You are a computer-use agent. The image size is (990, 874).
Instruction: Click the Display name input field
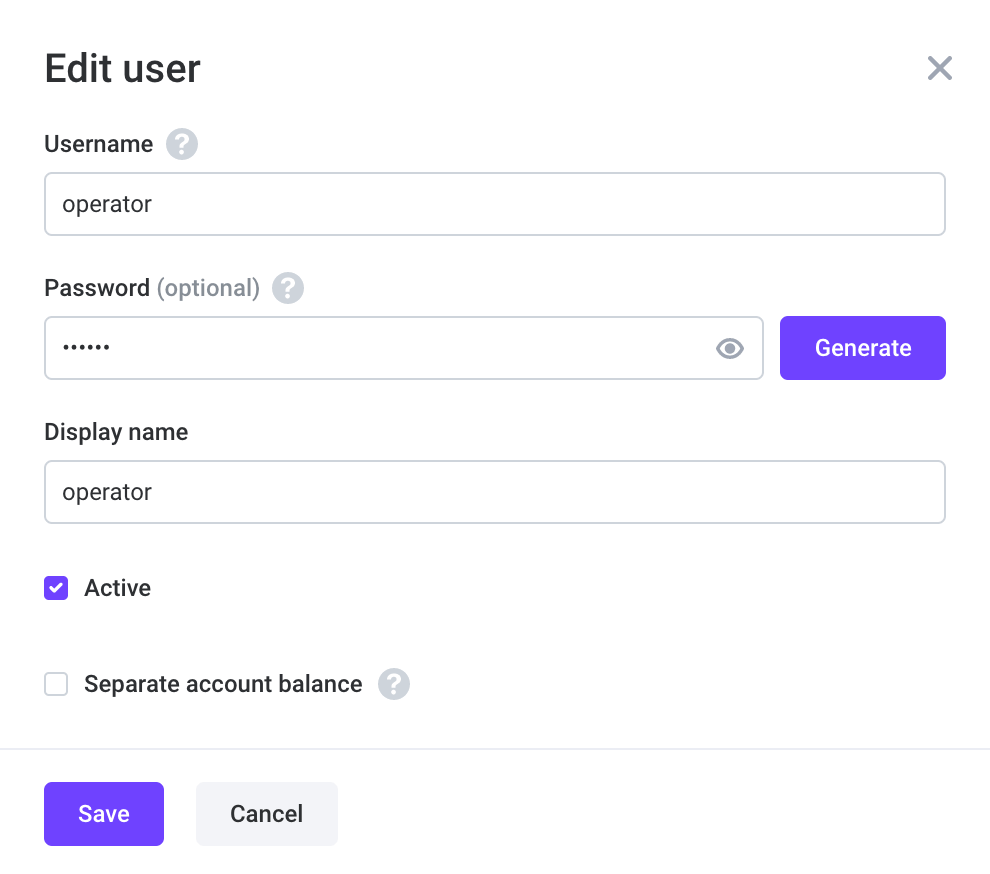[x=495, y=492]
